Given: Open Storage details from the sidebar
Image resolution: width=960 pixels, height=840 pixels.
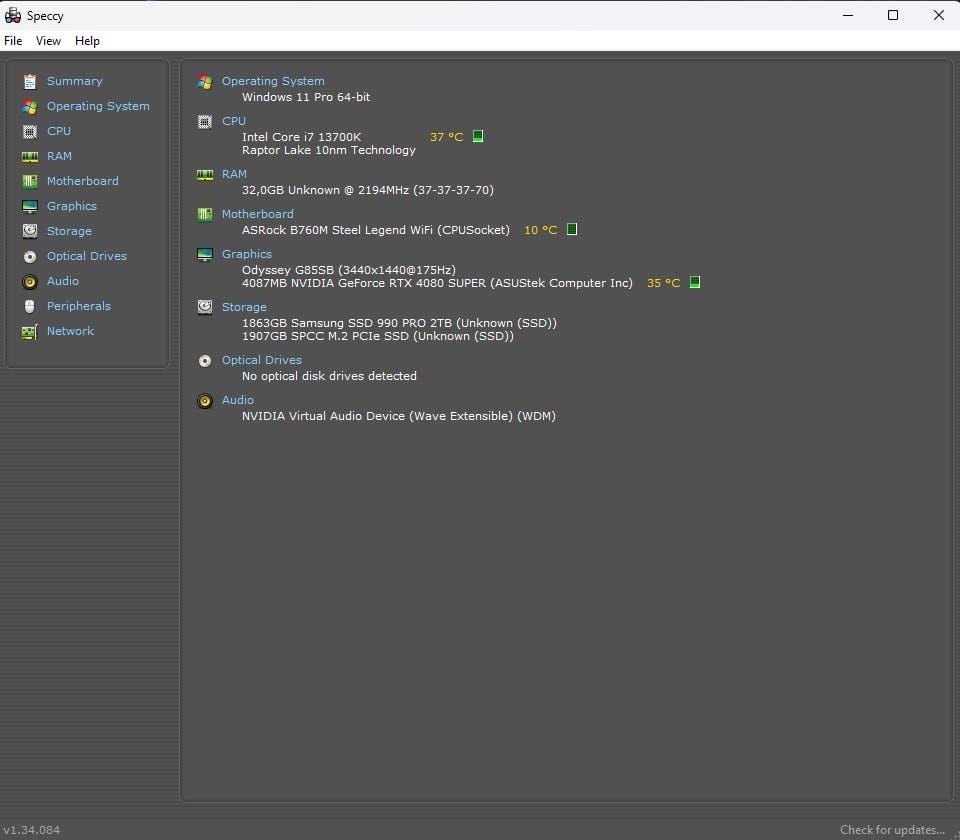Looking at the screenshot, I should coord(69,231).
